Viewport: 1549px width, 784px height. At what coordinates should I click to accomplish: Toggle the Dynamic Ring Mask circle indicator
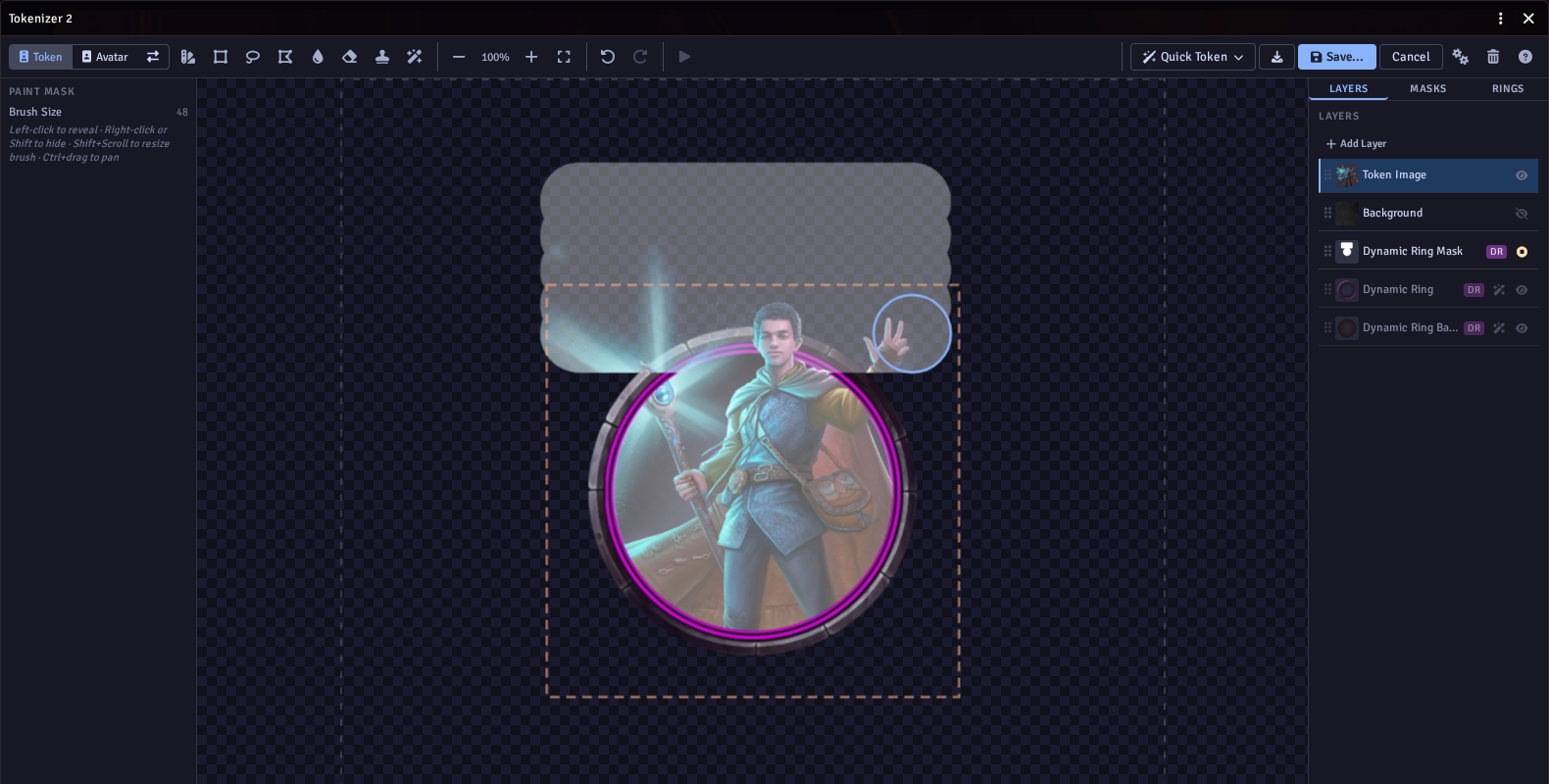tap(1522, 252)
